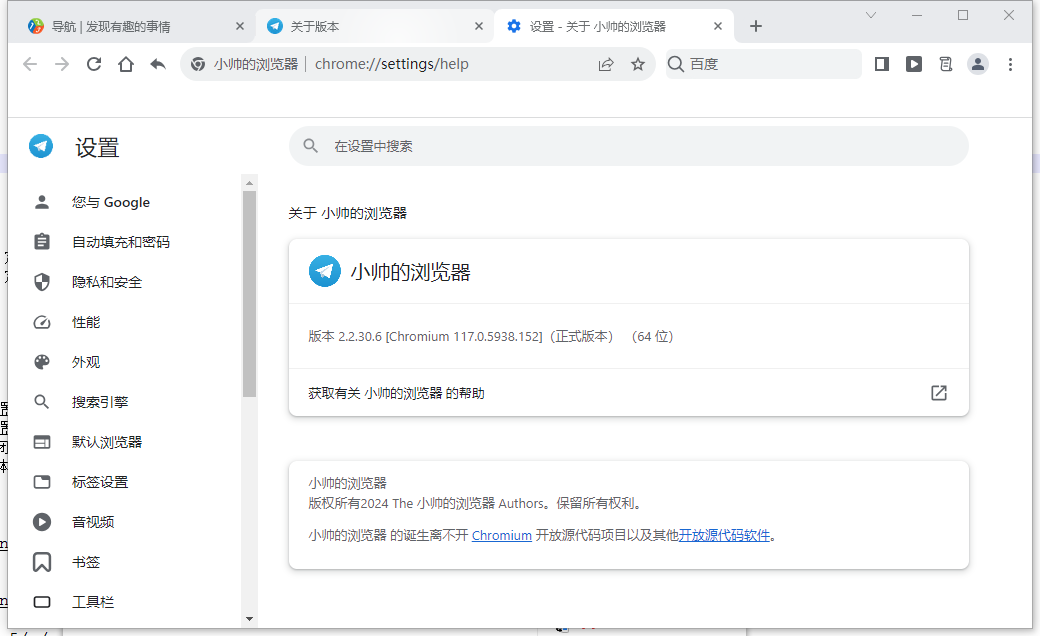The height and width of the screenshot is (636, 1040).
Task: Open the home page
Action: click(126, 64)
